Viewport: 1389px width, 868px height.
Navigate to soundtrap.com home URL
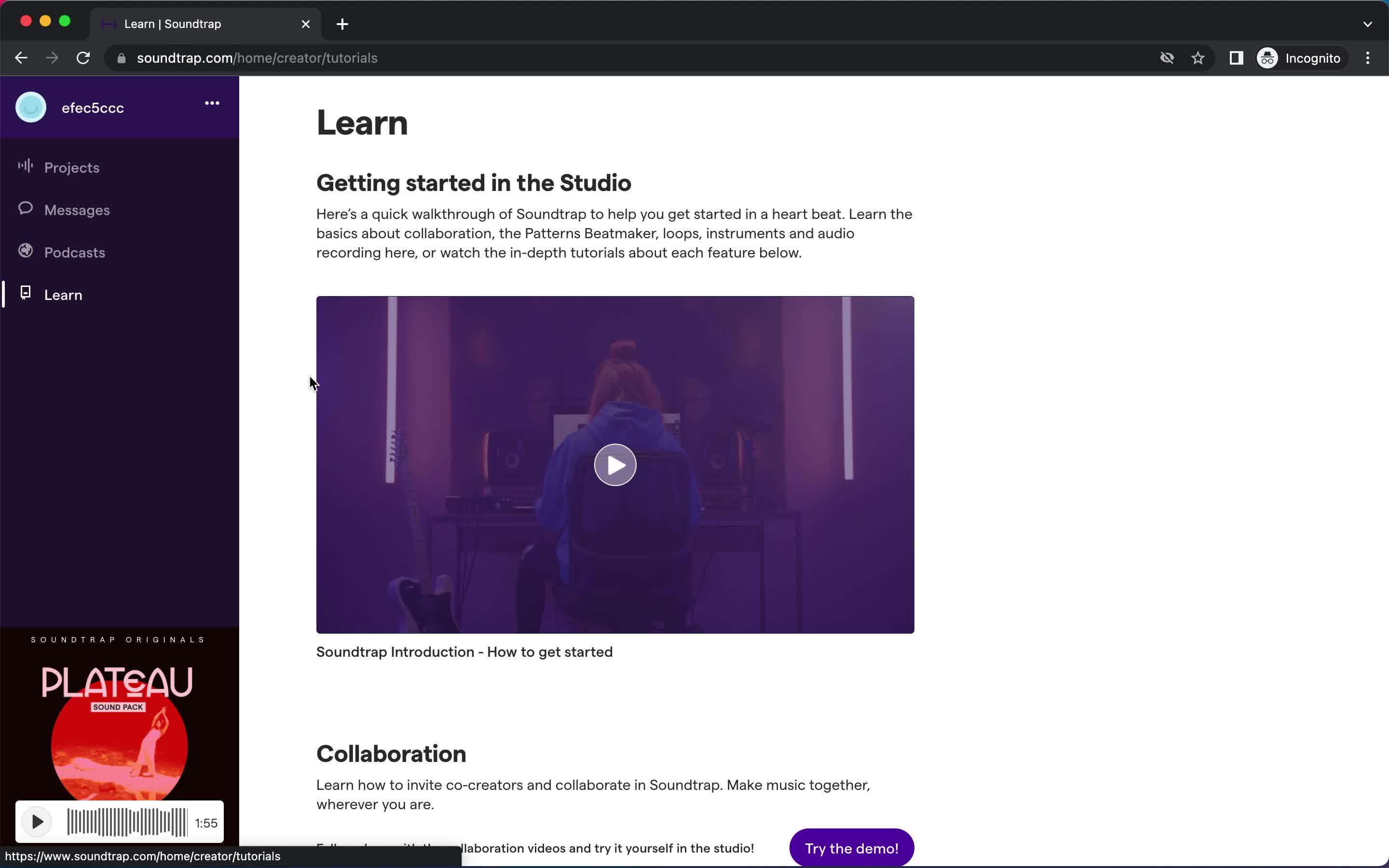[x=256, y=58]
